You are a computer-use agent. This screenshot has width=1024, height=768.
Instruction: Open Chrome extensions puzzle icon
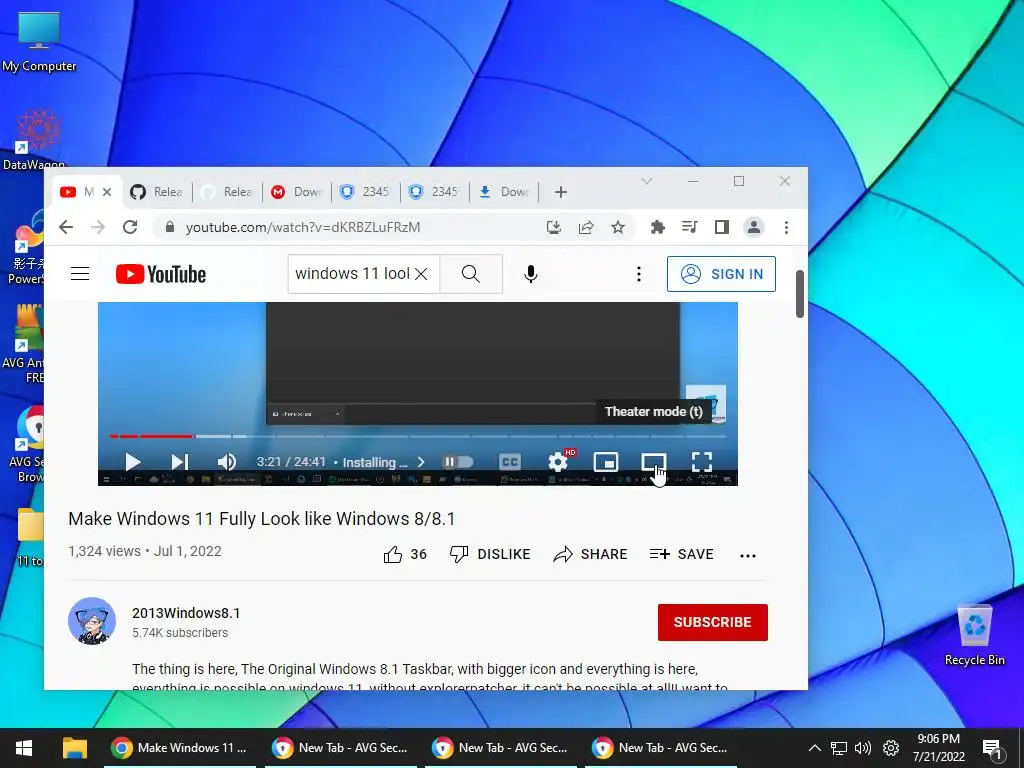click(658, 227)
